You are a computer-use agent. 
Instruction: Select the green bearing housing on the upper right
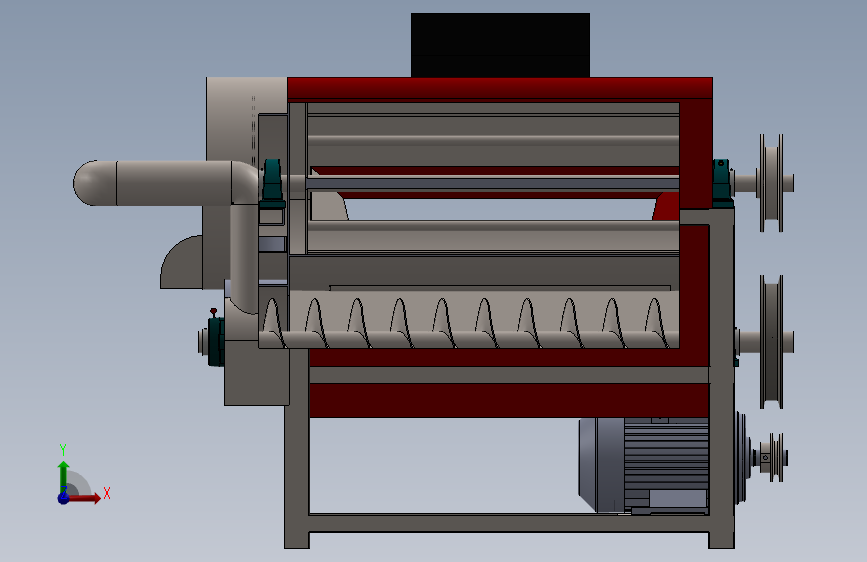tap(722, 183)
